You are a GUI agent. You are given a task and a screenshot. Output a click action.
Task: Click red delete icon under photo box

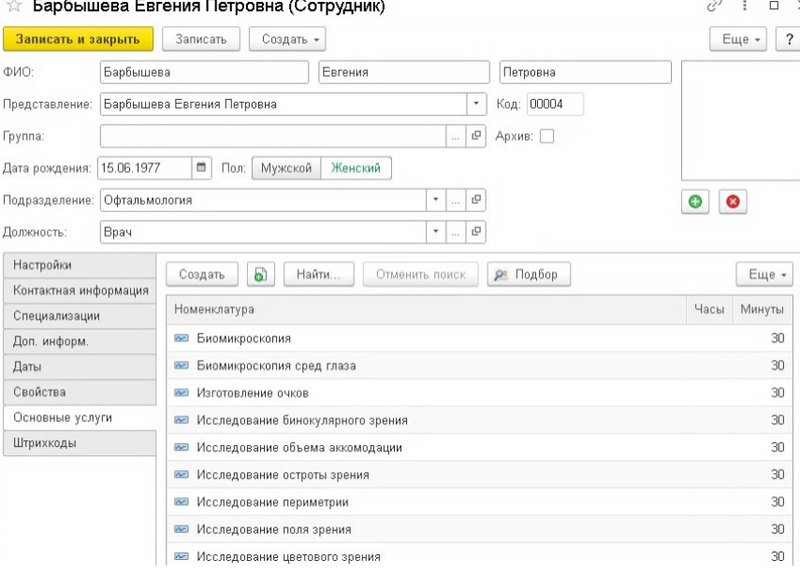point(732,201)
